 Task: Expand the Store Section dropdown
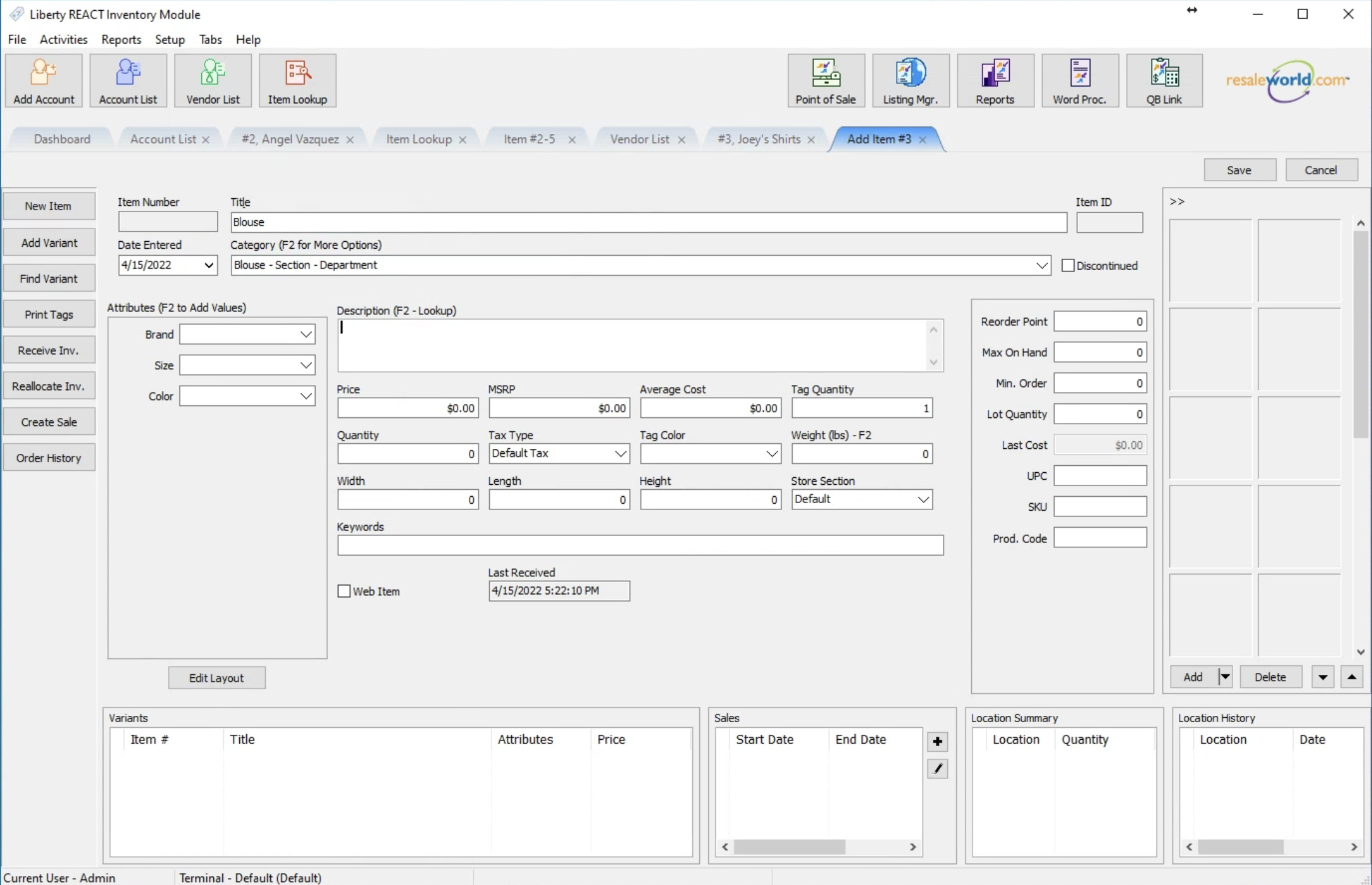click(923, 499)
